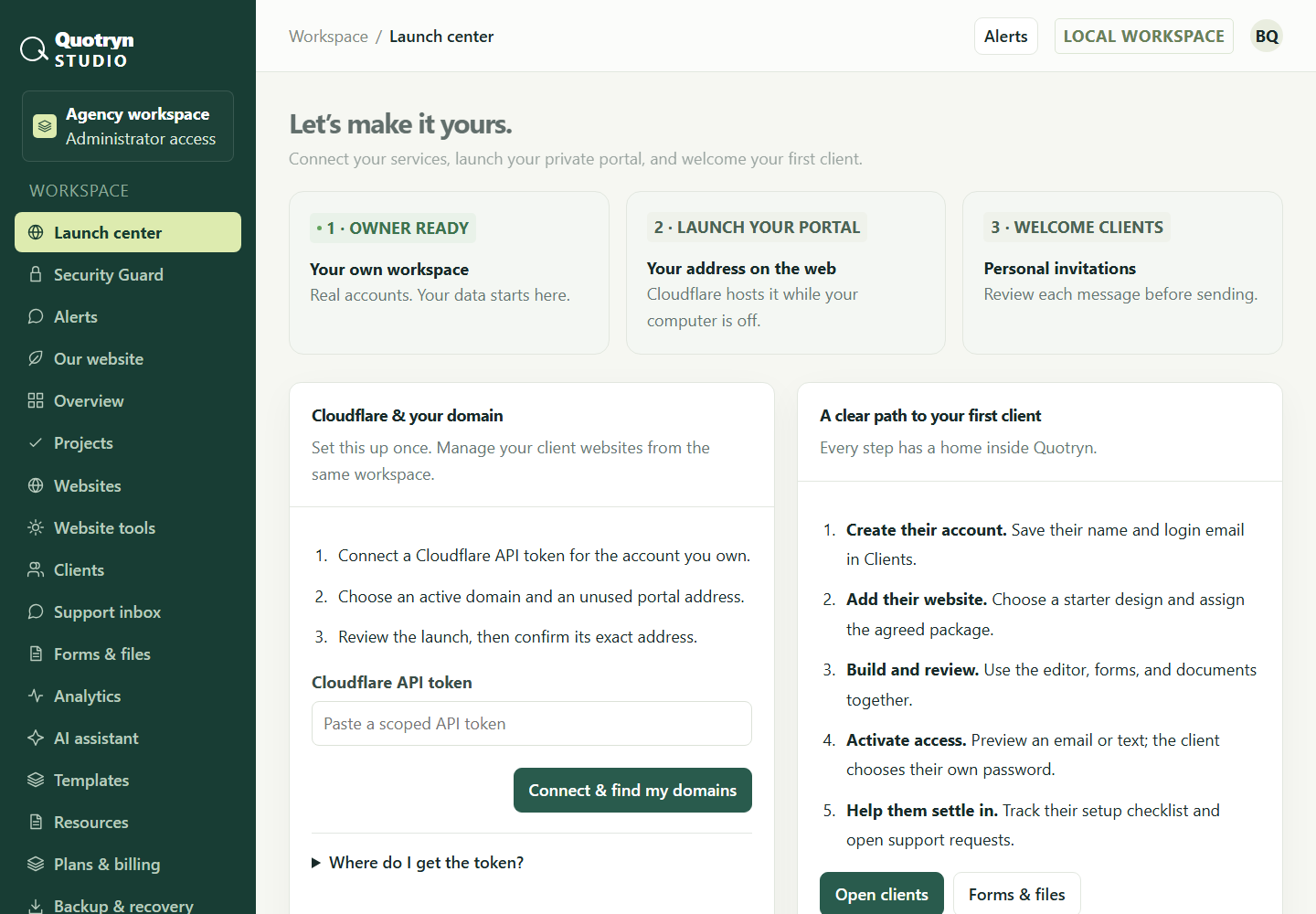Click the 'Activate access.' step text
1316x914 pixels.
(x=906, y=740)
